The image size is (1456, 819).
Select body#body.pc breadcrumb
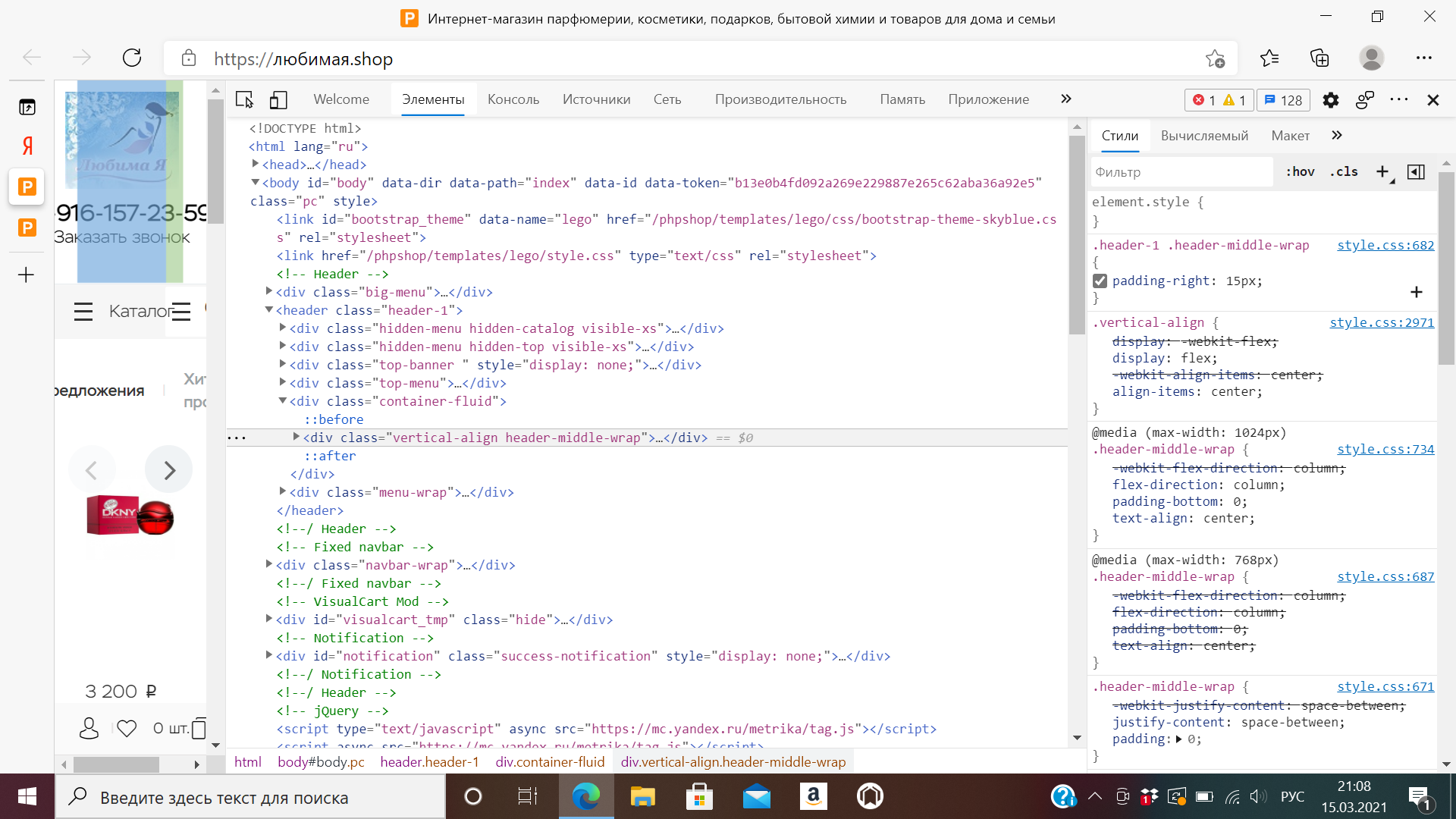point(321,762)
